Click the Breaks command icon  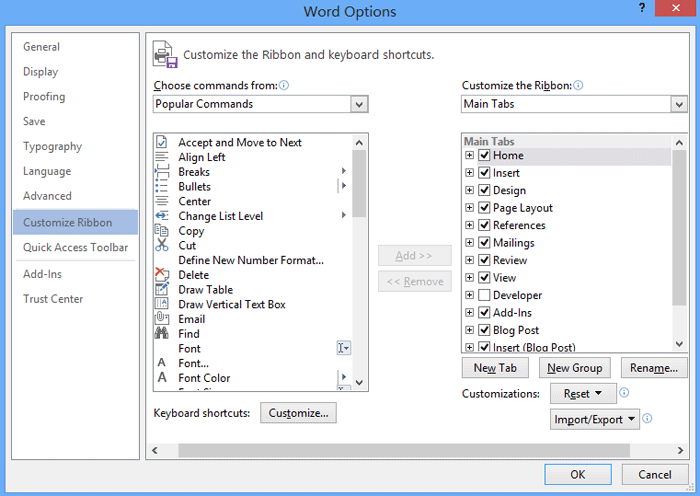click(x=162, y=171)
